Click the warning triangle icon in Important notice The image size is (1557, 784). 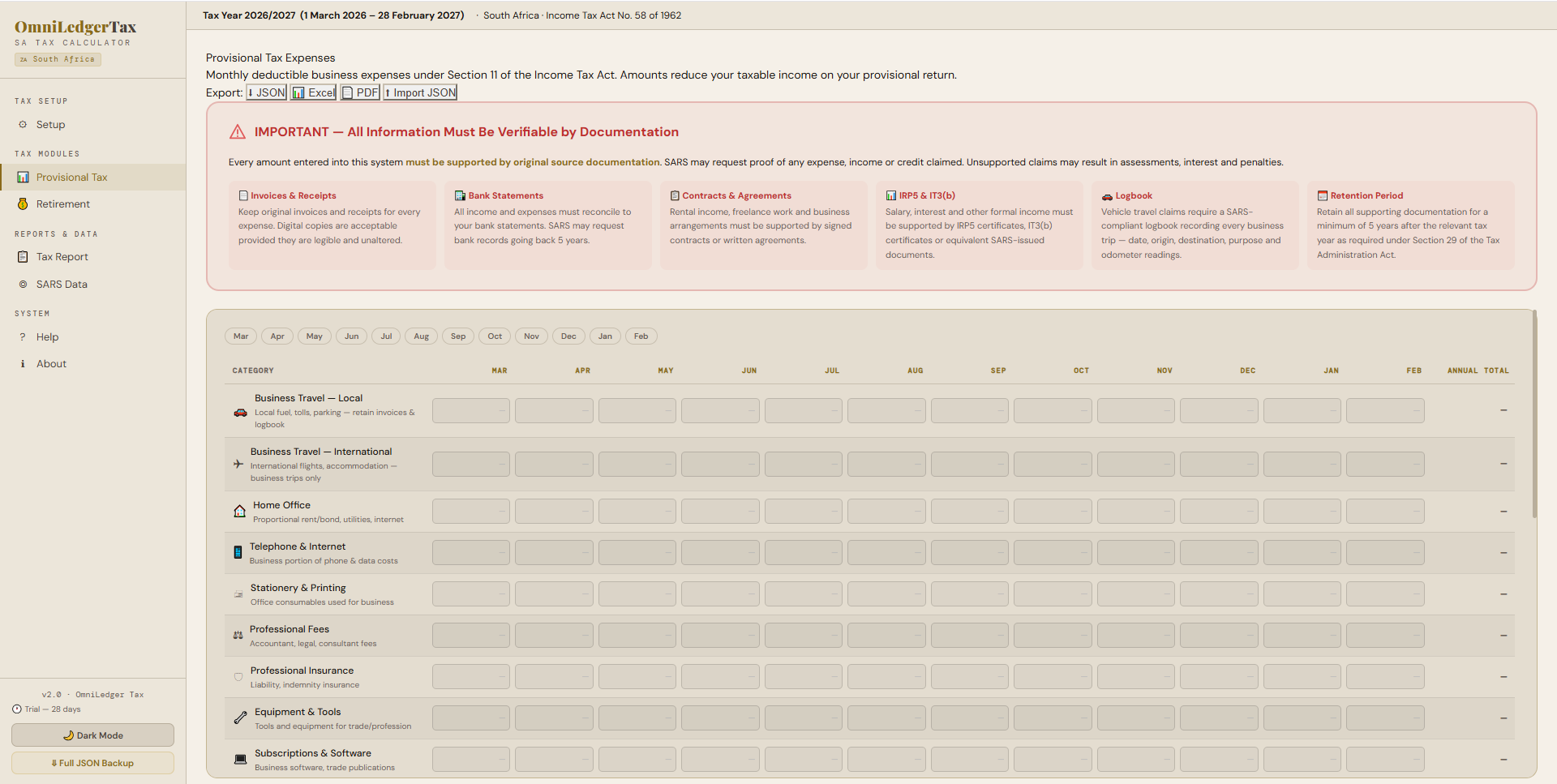click(x=238, y=132)
